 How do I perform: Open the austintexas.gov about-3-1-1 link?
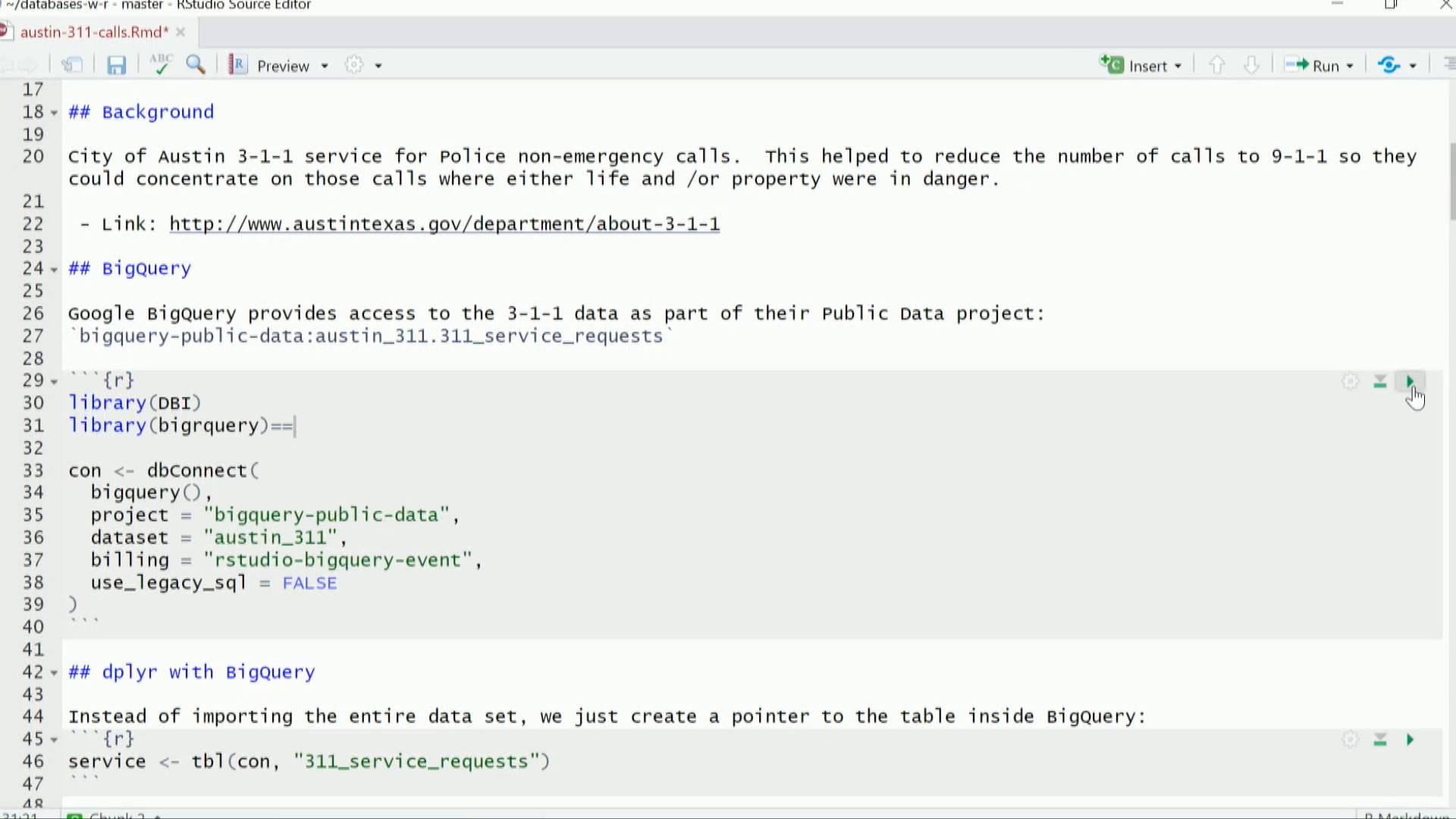(444, 224)
